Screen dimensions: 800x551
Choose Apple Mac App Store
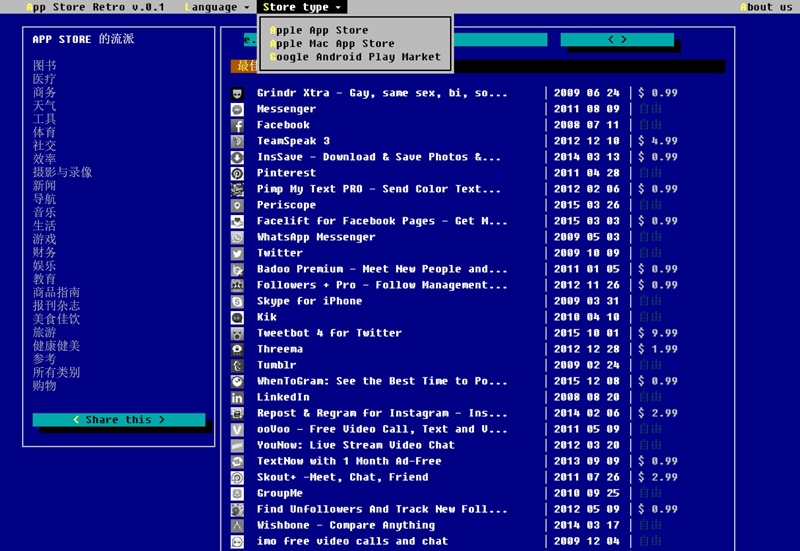coord(331,44)
